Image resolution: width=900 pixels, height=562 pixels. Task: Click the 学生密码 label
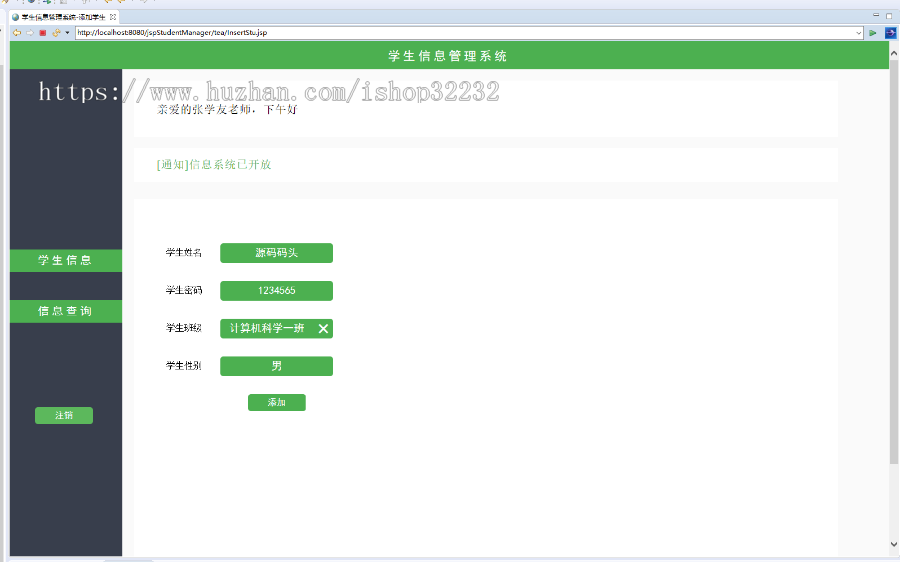point(184,290)
